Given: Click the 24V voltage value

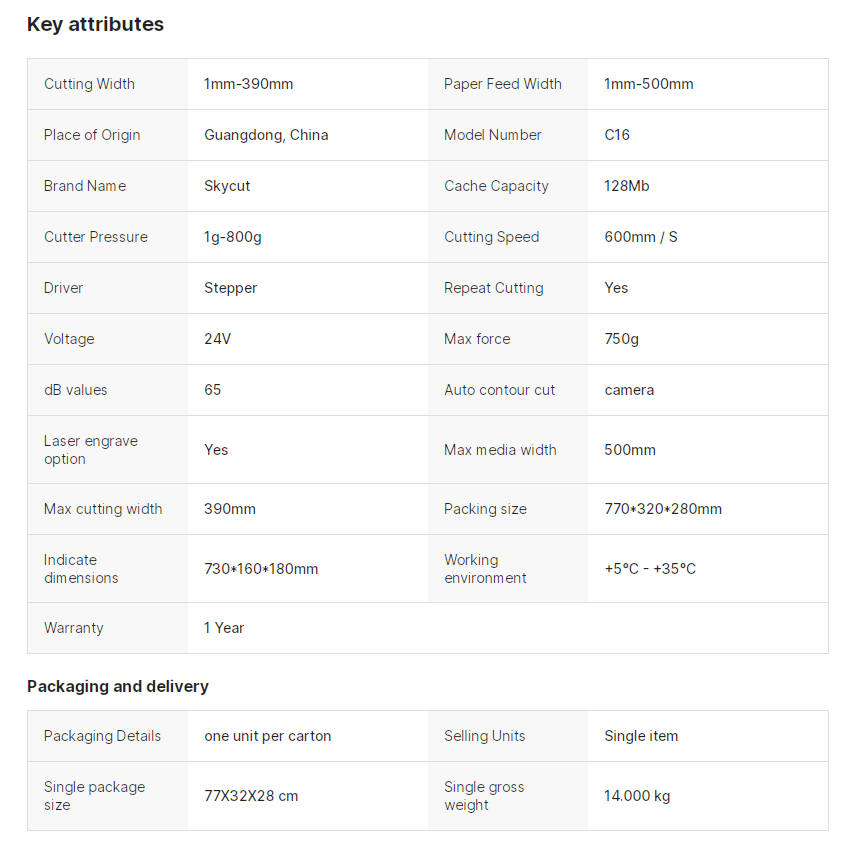Looking at the screenshot, I should coord(218,339).
